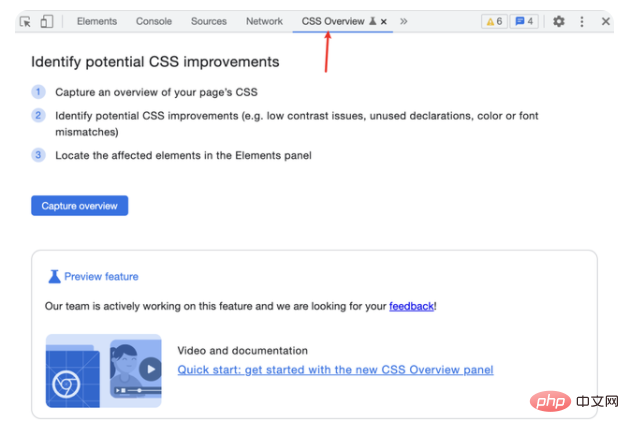
Task: Switch to the Console tab
Action: (x=154, y=21)
